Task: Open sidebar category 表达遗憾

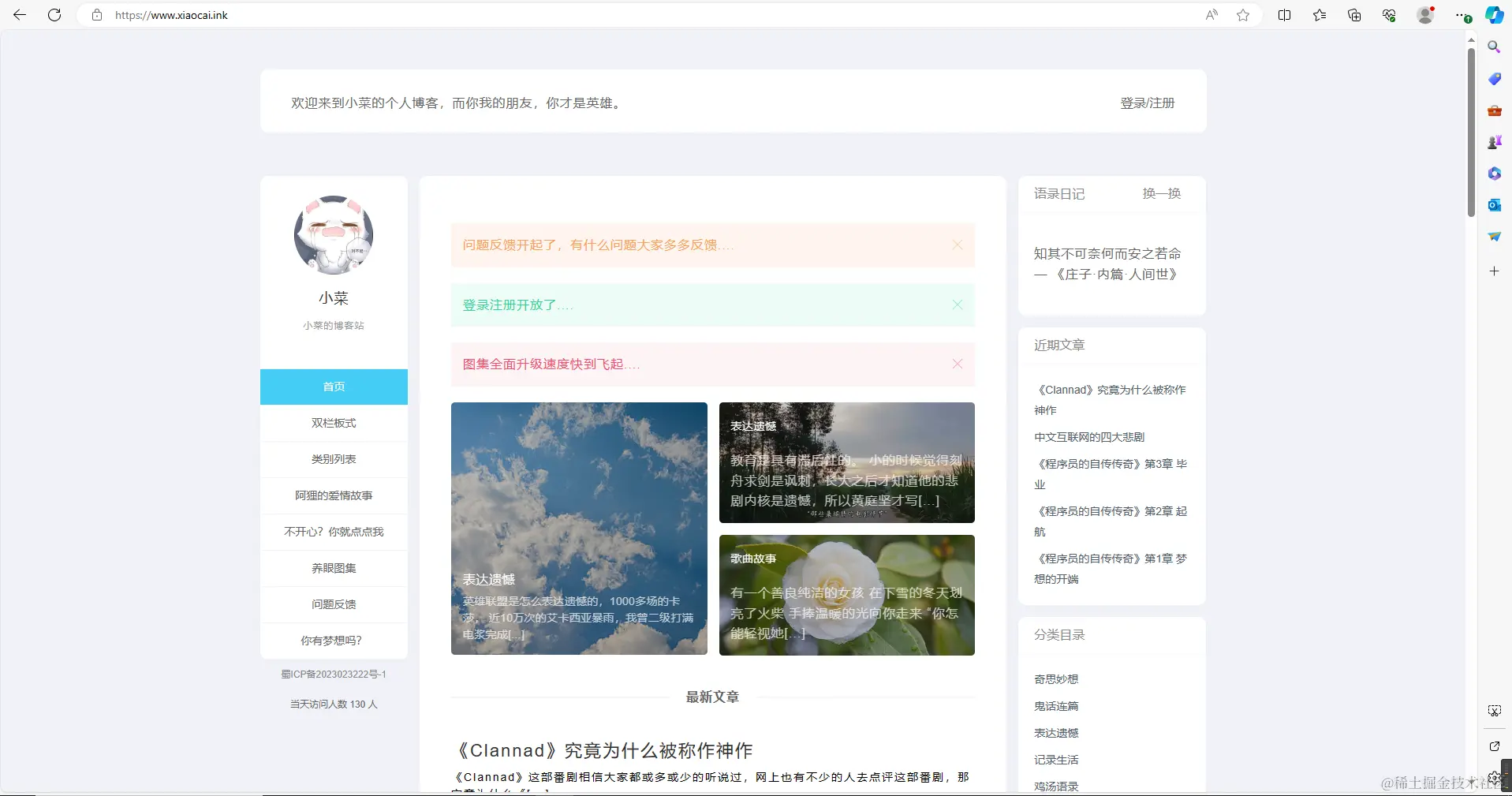Action: pos(1056,733)
